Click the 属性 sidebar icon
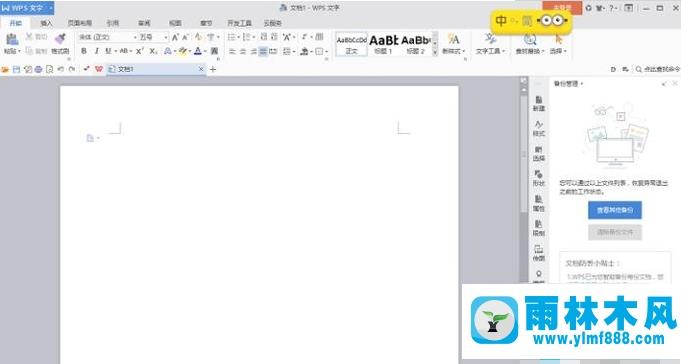 click(539, 203)
